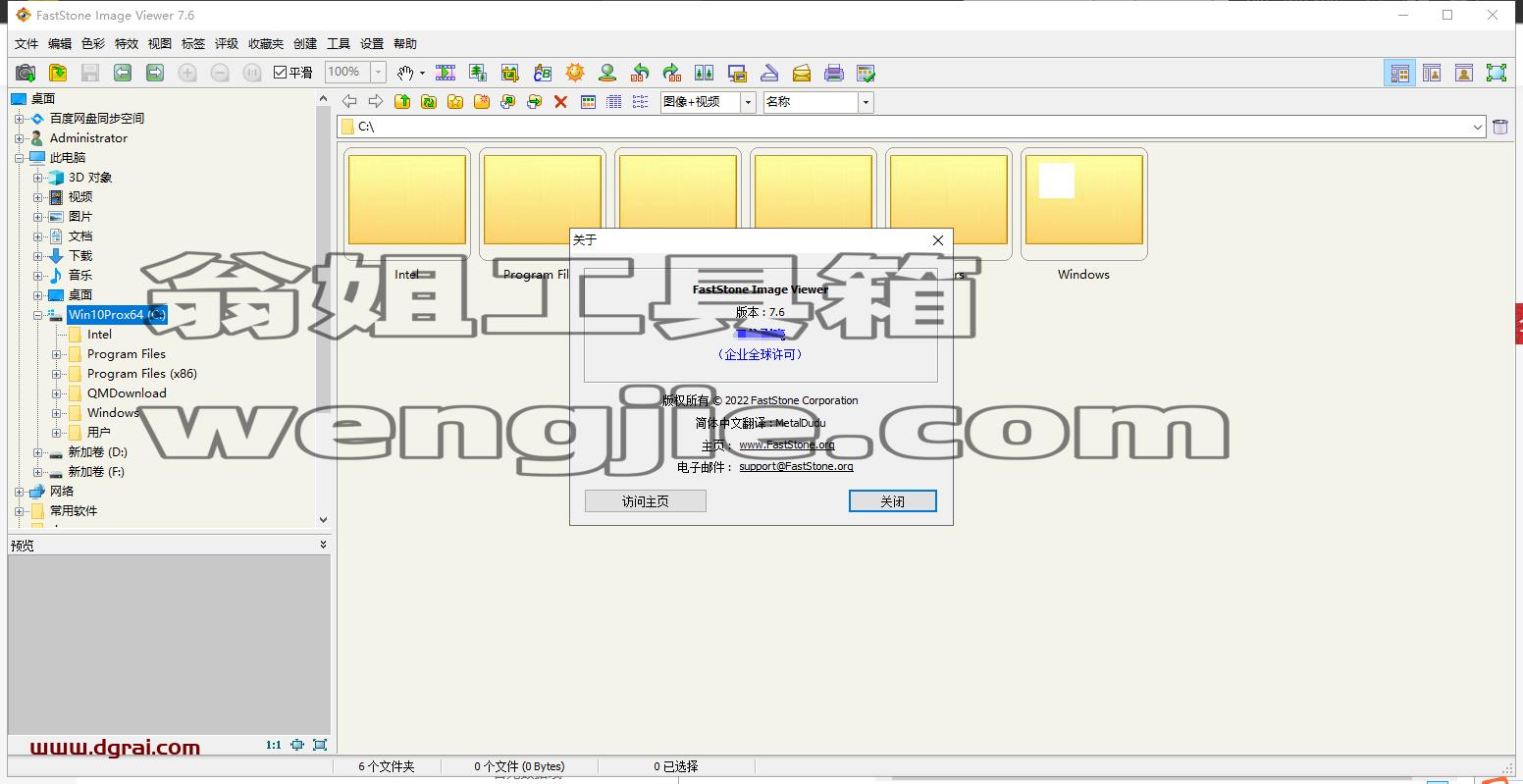Click the support@FastStone.org email link
The height and width of the screenshot is (784, 1523).
[x=796, y=467]
